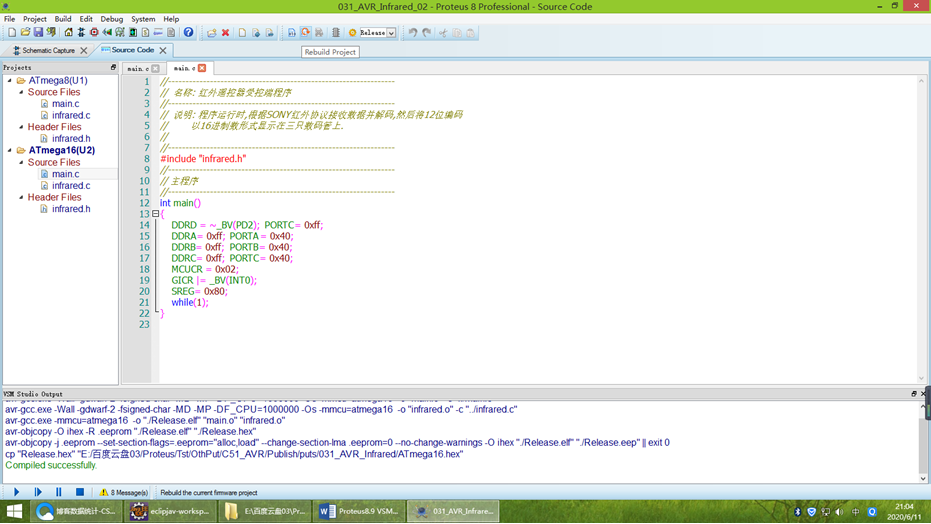Screen dimensions: 931x524
Task: Click the Save Project icon
Action: coord(38,33)
